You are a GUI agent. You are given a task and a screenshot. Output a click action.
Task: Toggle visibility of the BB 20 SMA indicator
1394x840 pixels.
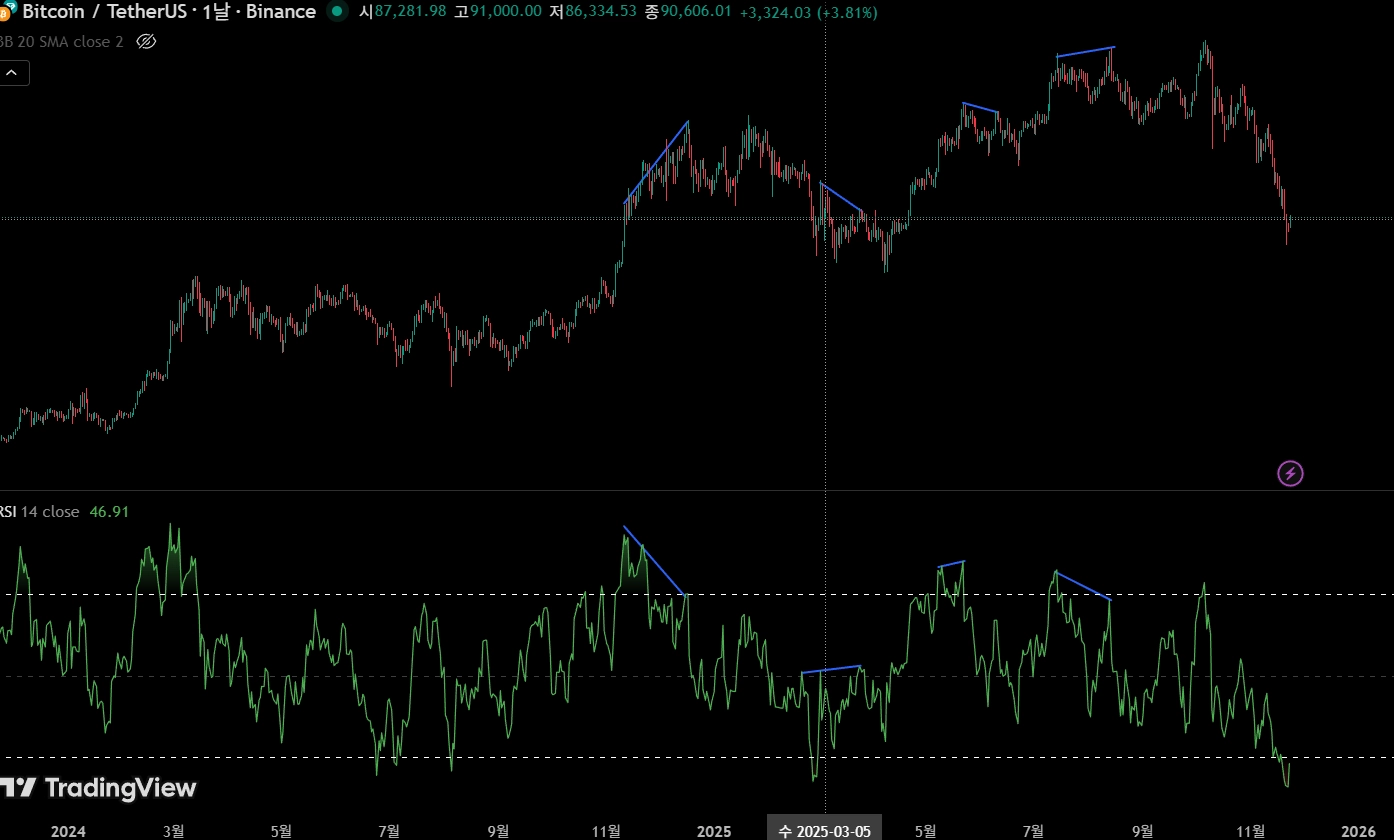tap(146, 42)
